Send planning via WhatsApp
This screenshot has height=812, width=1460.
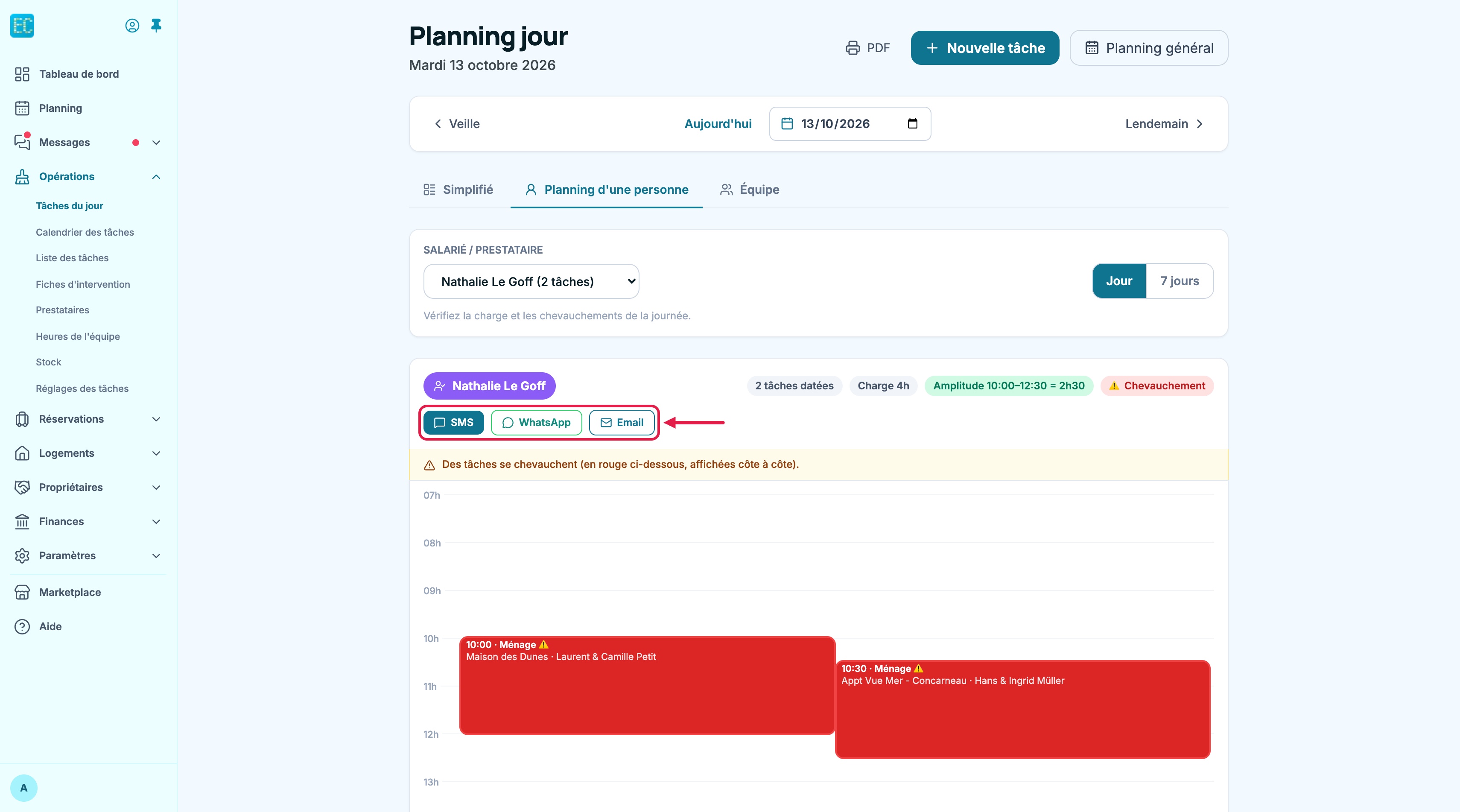[536, 422]
